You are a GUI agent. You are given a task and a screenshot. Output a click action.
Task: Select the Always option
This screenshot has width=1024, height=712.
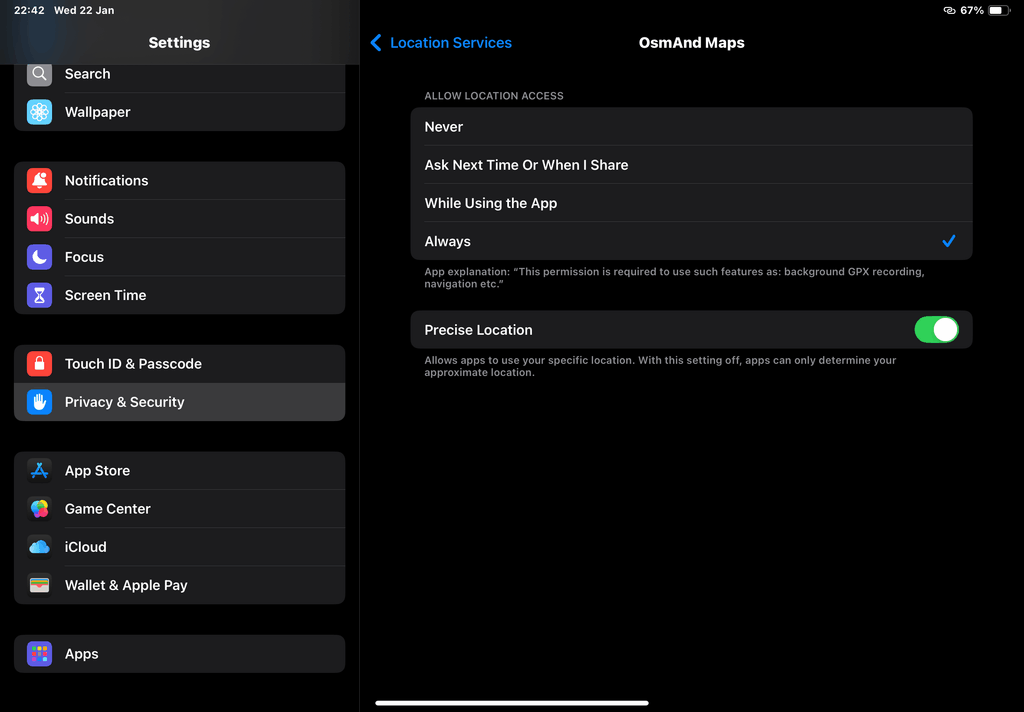[x=691, y=241]
